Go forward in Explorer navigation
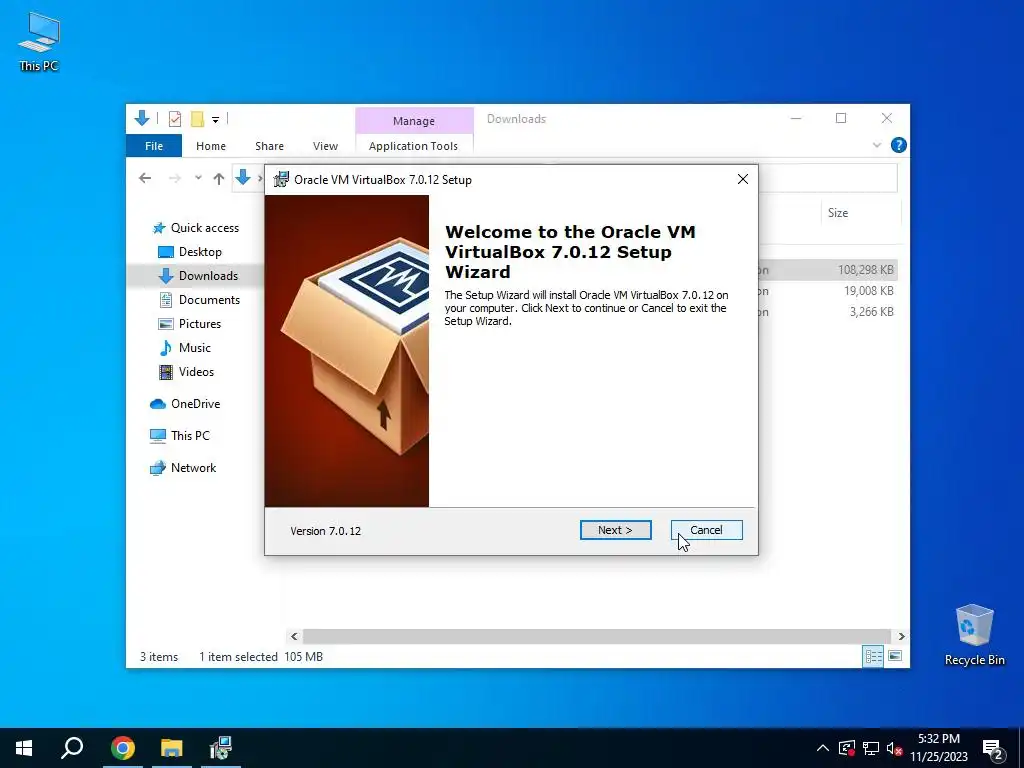Viewport: 1024px width, 768px height. coord(174,178)
